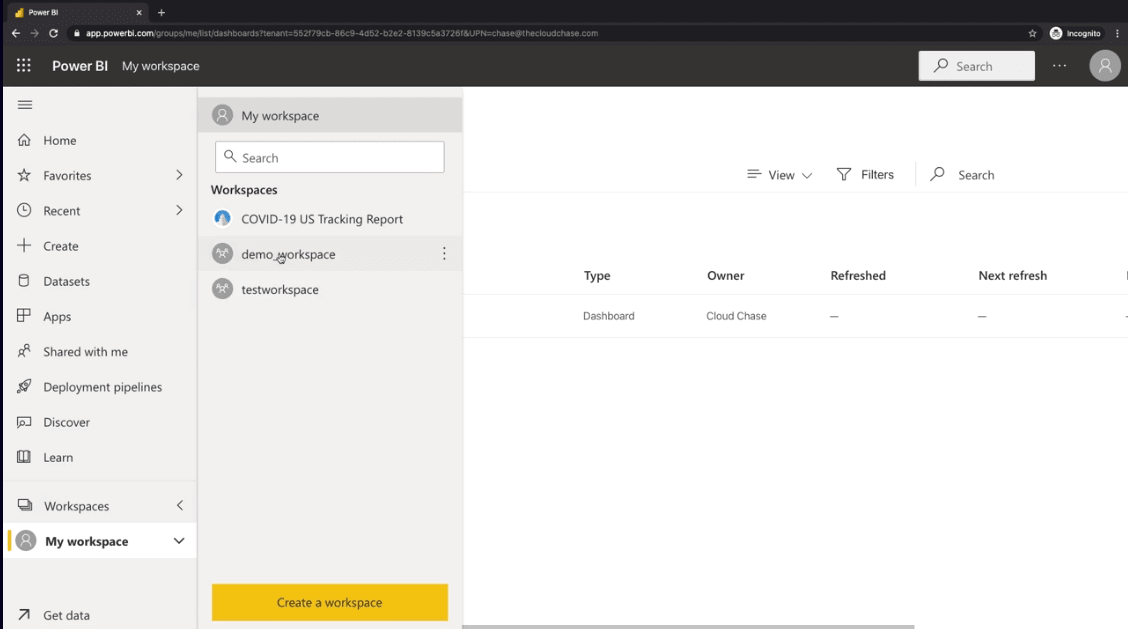Open Recent in the sidebar
Image resolution: width=1128 pixels, height=629 pixels.
[61, 211]
